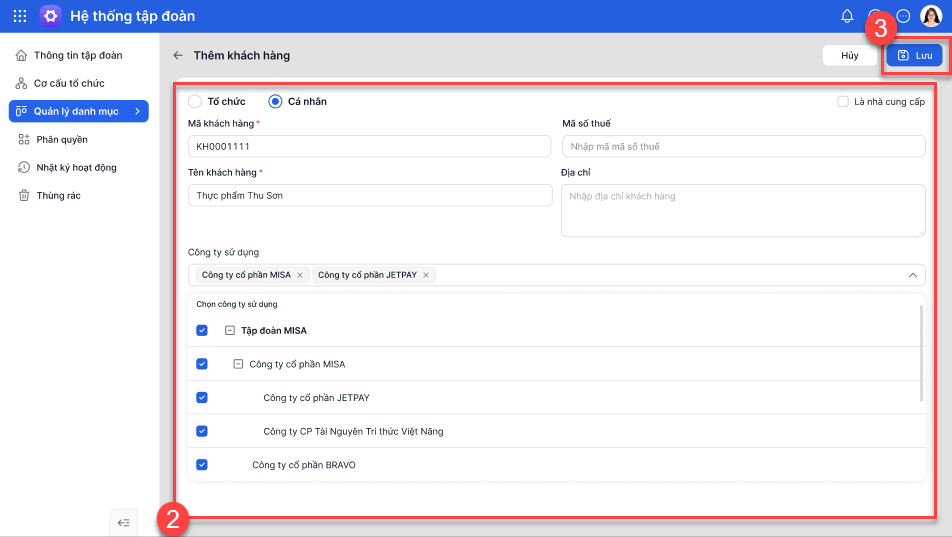Viewport: 952px width, 537px height.
Task: Collapse the Công ty sử dụng dropdown arrow
Action: 913,275
